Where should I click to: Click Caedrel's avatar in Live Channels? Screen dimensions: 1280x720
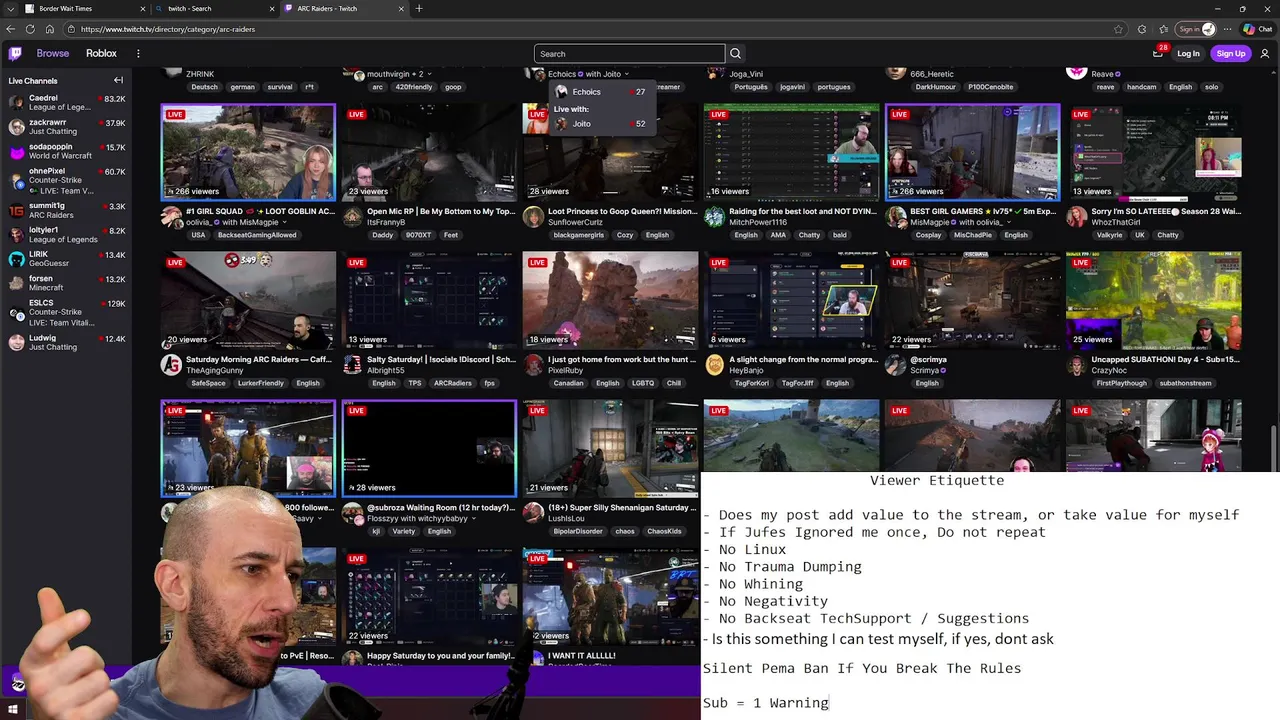tap(16, 103)
